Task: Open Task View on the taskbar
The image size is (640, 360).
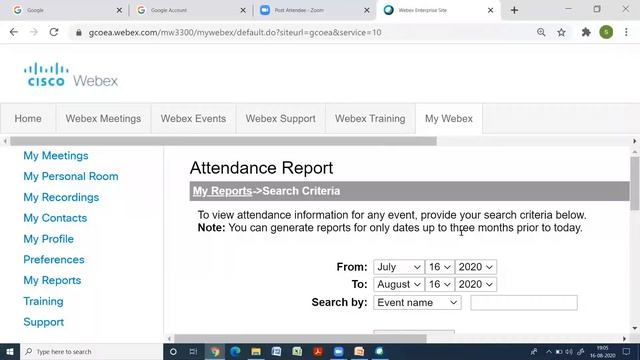Action: coord(193,351)
